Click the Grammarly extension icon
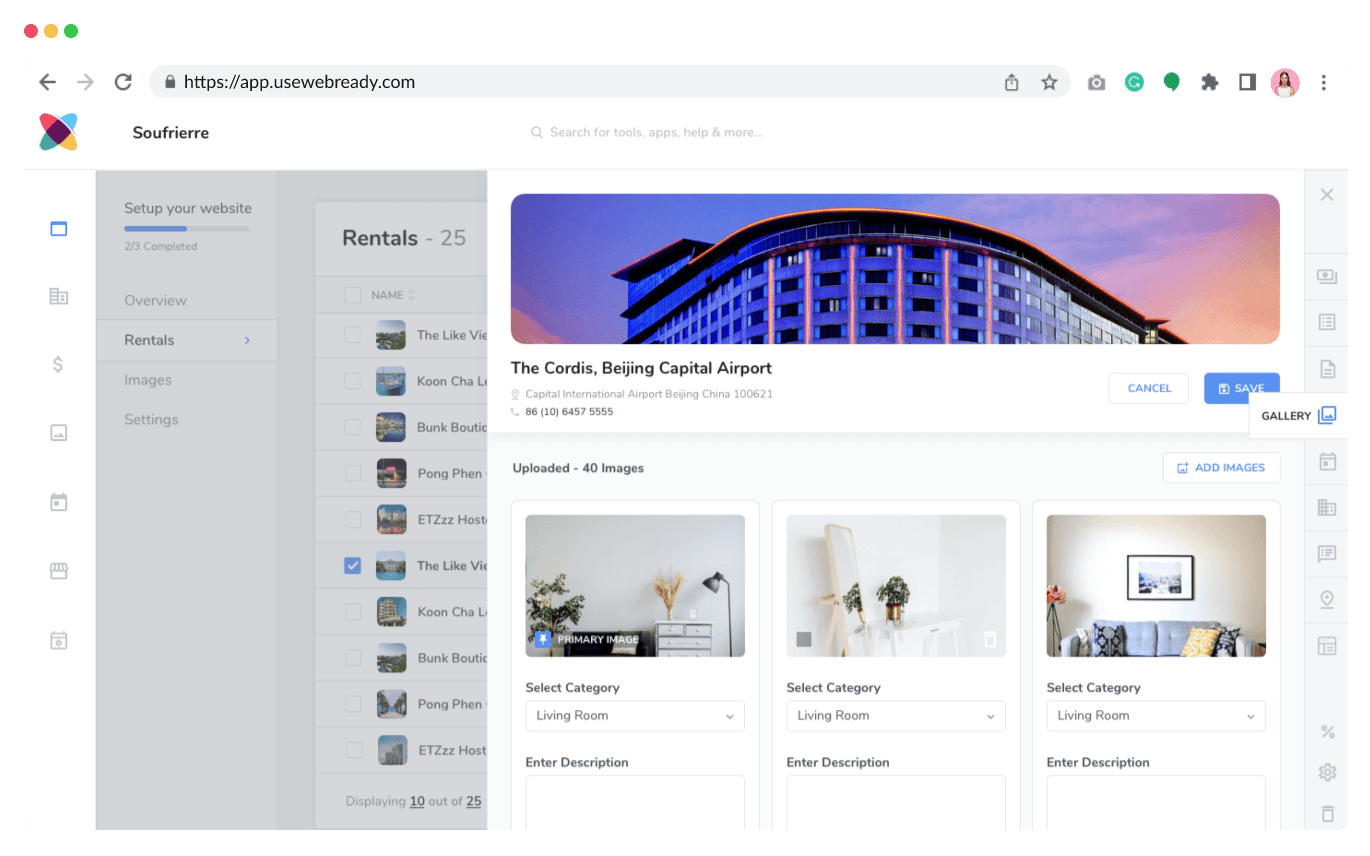1370x856 pixels. pos(1134,82)
